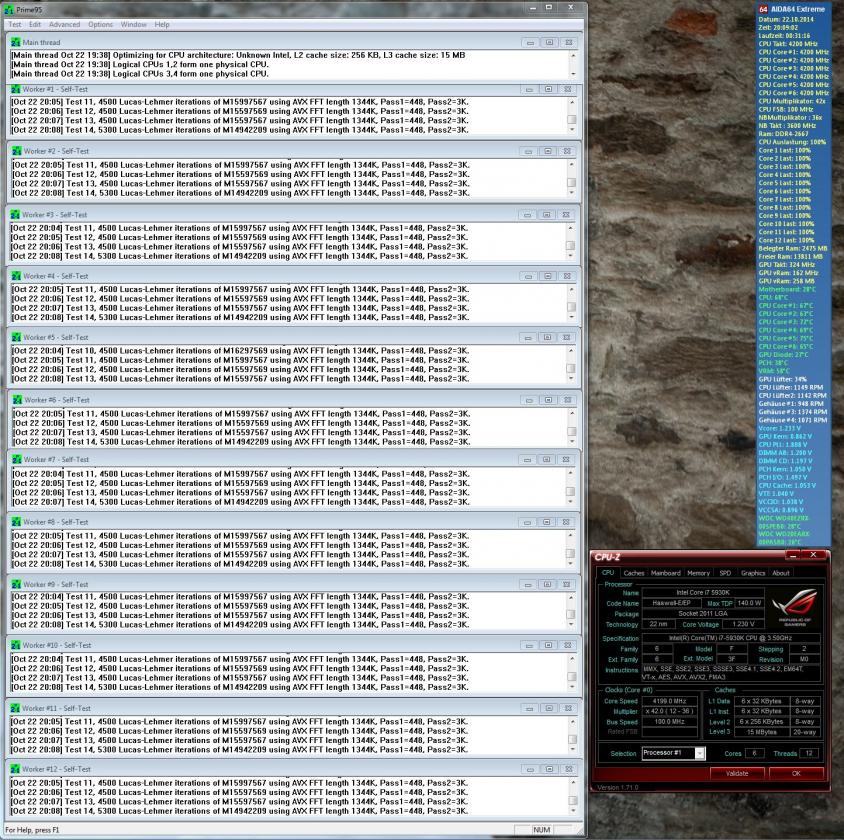Click the Worker #1 log scrollbar thumb
The height and width of the screenshot is (840, 844).
tap(572, 119)
